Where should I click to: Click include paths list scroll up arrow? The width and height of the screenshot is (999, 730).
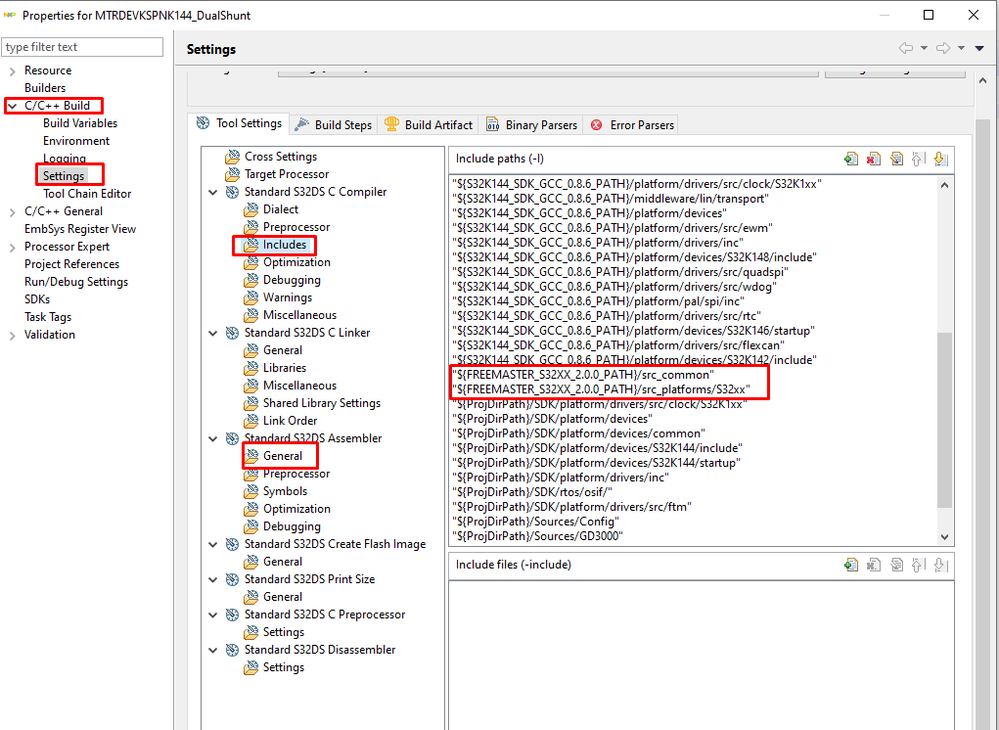coord(944,185)
